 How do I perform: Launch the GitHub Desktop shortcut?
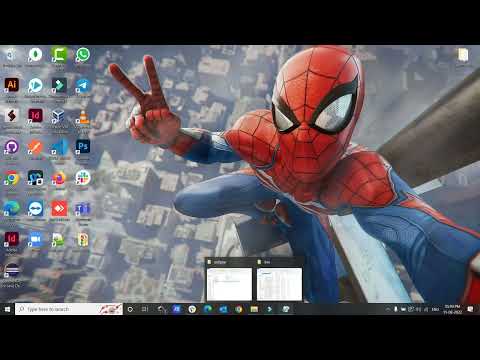coord(12,147)
